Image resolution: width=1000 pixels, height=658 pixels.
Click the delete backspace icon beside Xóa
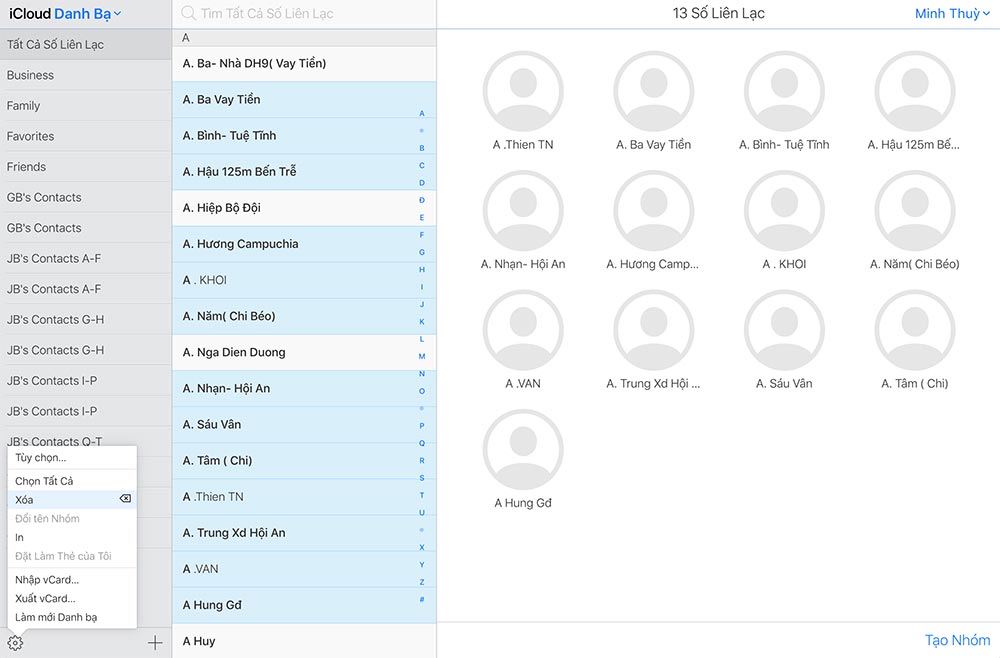pyautogui.click(x=125, y=499)
